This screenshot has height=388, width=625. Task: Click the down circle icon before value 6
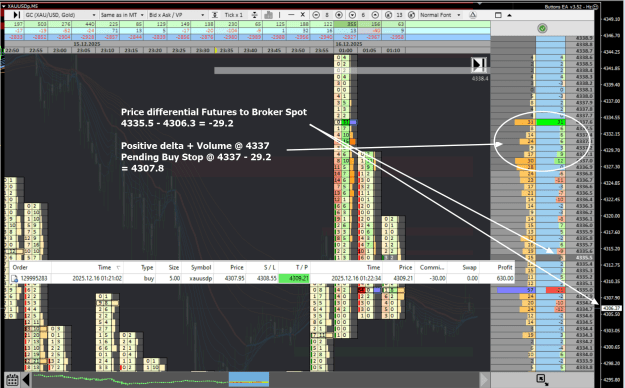pyautogui.click(x=352, y=15)
